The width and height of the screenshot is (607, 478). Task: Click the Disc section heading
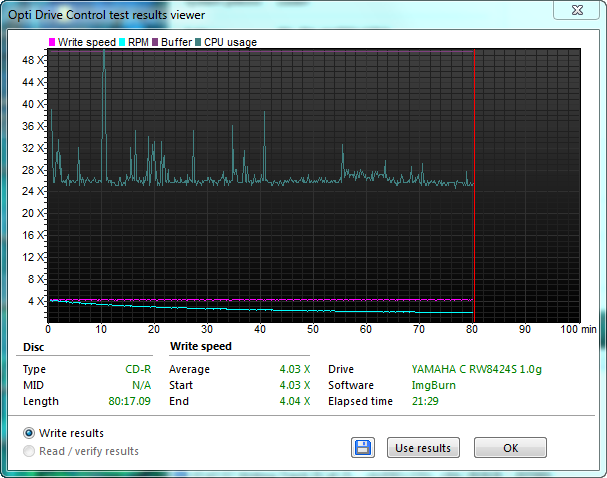click(x=34, y=347)
